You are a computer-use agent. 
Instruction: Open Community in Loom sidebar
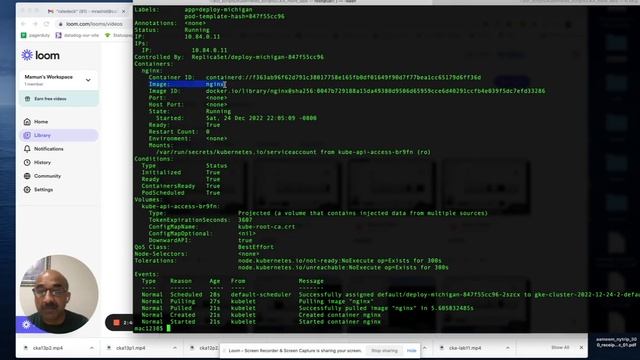pyautogui.click(x=59, y=176)
